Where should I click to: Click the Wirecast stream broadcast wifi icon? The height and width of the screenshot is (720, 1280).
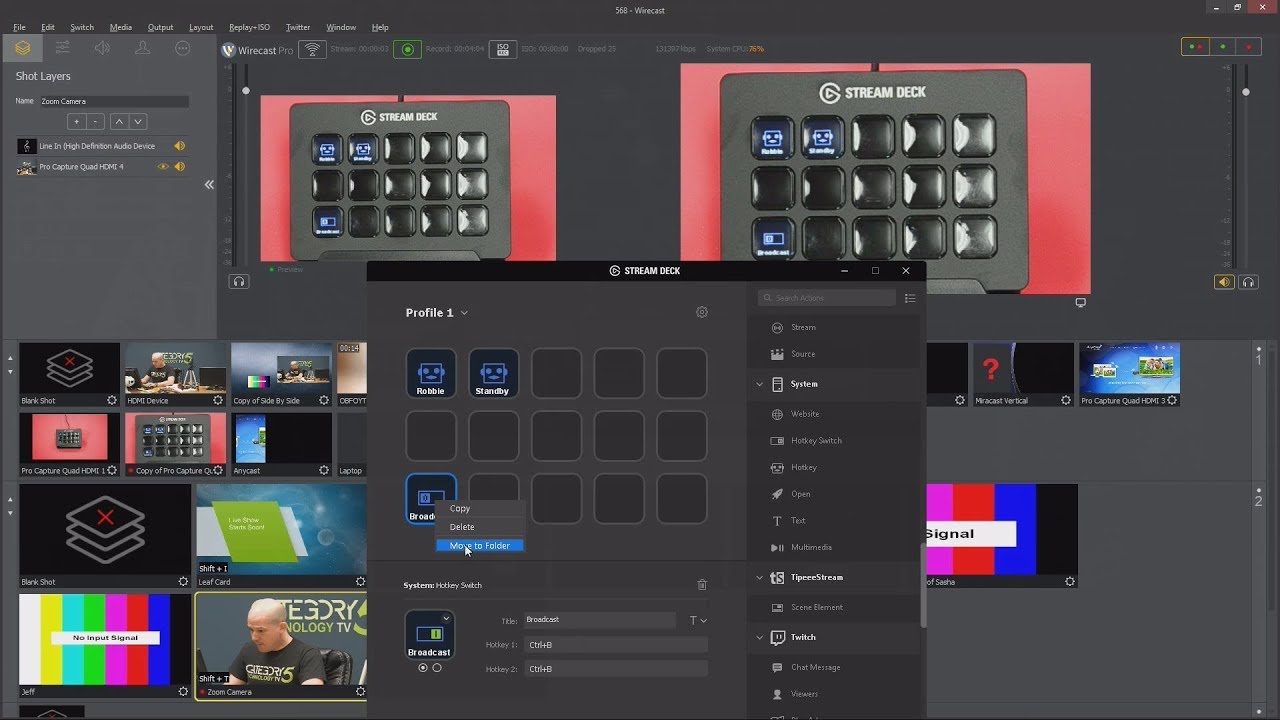pyautogui.click(x=312, y=49)
